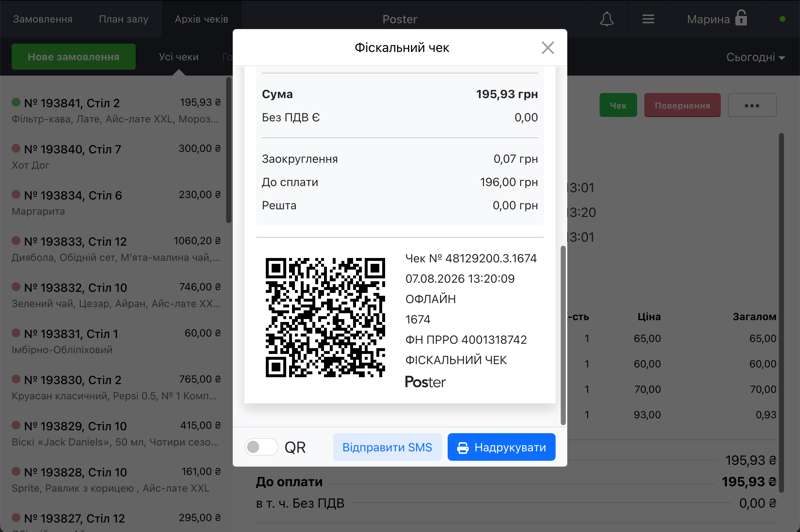
Task: Click the red Повернення button
Action: [x=682, y=105]
